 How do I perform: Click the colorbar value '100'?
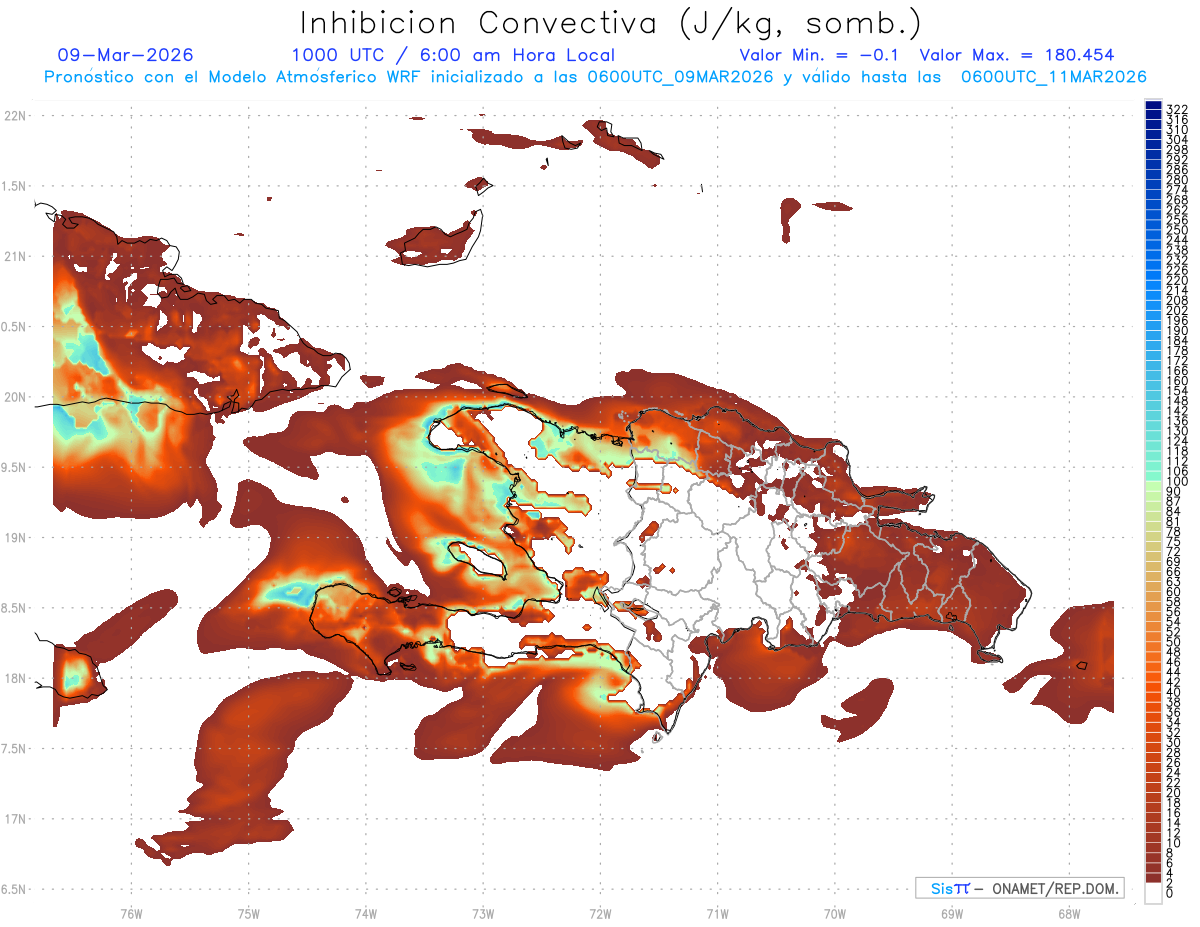coord(1177,482)
